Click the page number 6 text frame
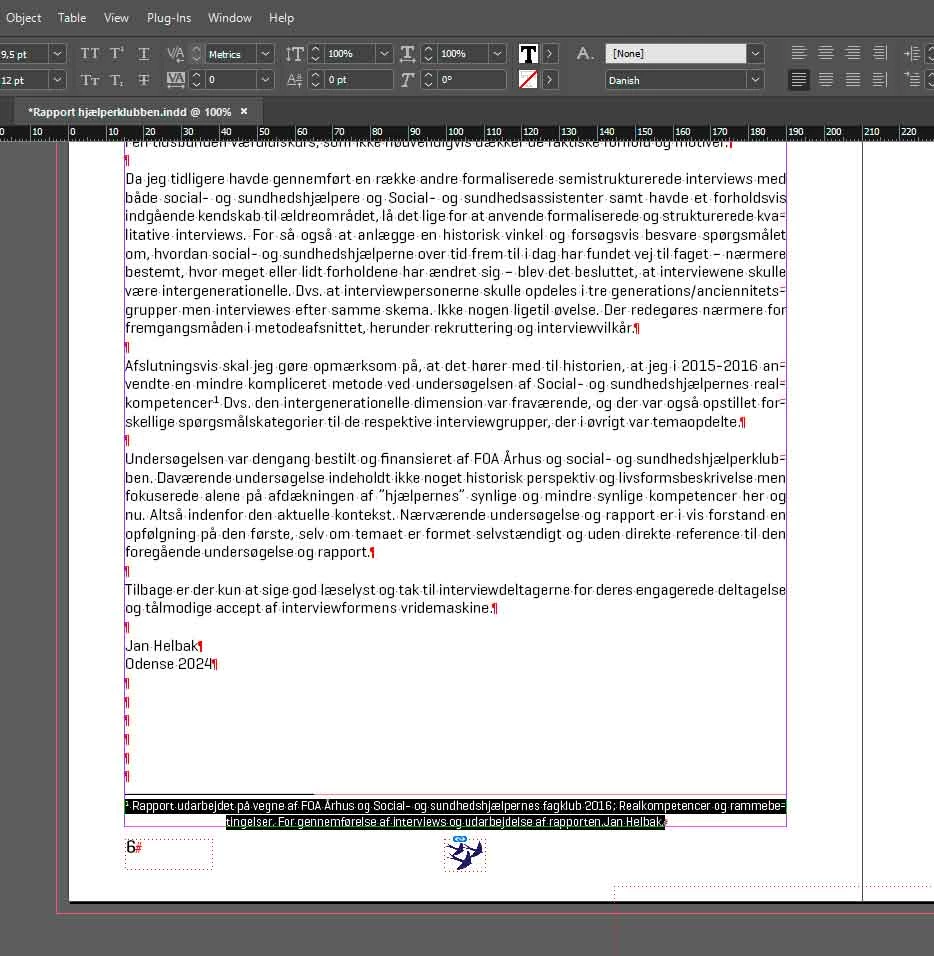934x956 pixels. [169, 853]
